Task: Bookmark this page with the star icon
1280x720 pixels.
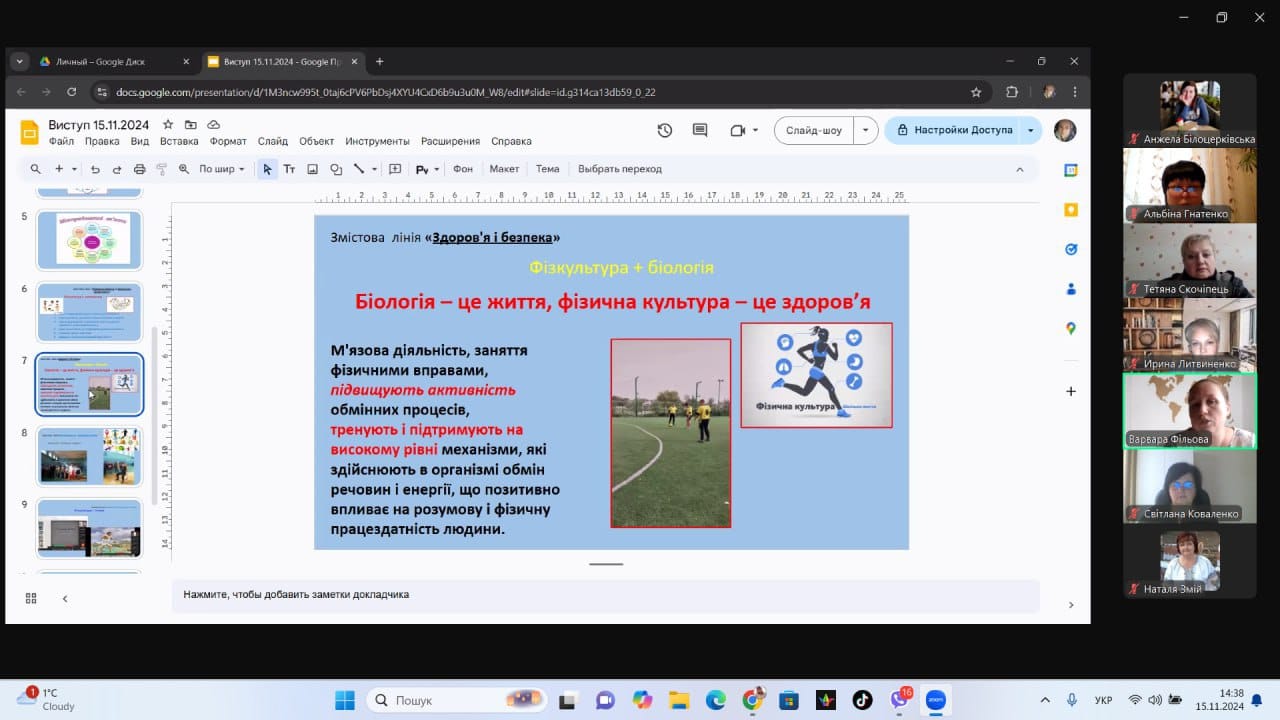Action: (x=976, y=92)
